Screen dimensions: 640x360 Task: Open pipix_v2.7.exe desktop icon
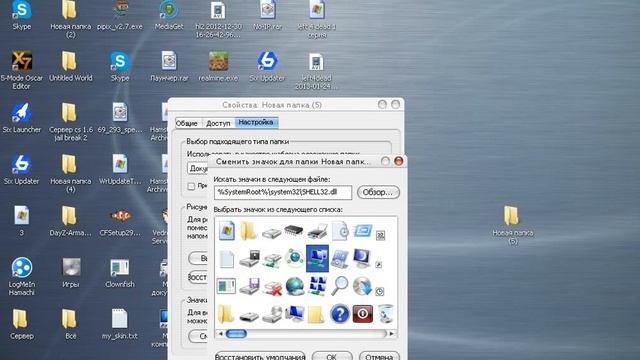click(x=120, y=16)
